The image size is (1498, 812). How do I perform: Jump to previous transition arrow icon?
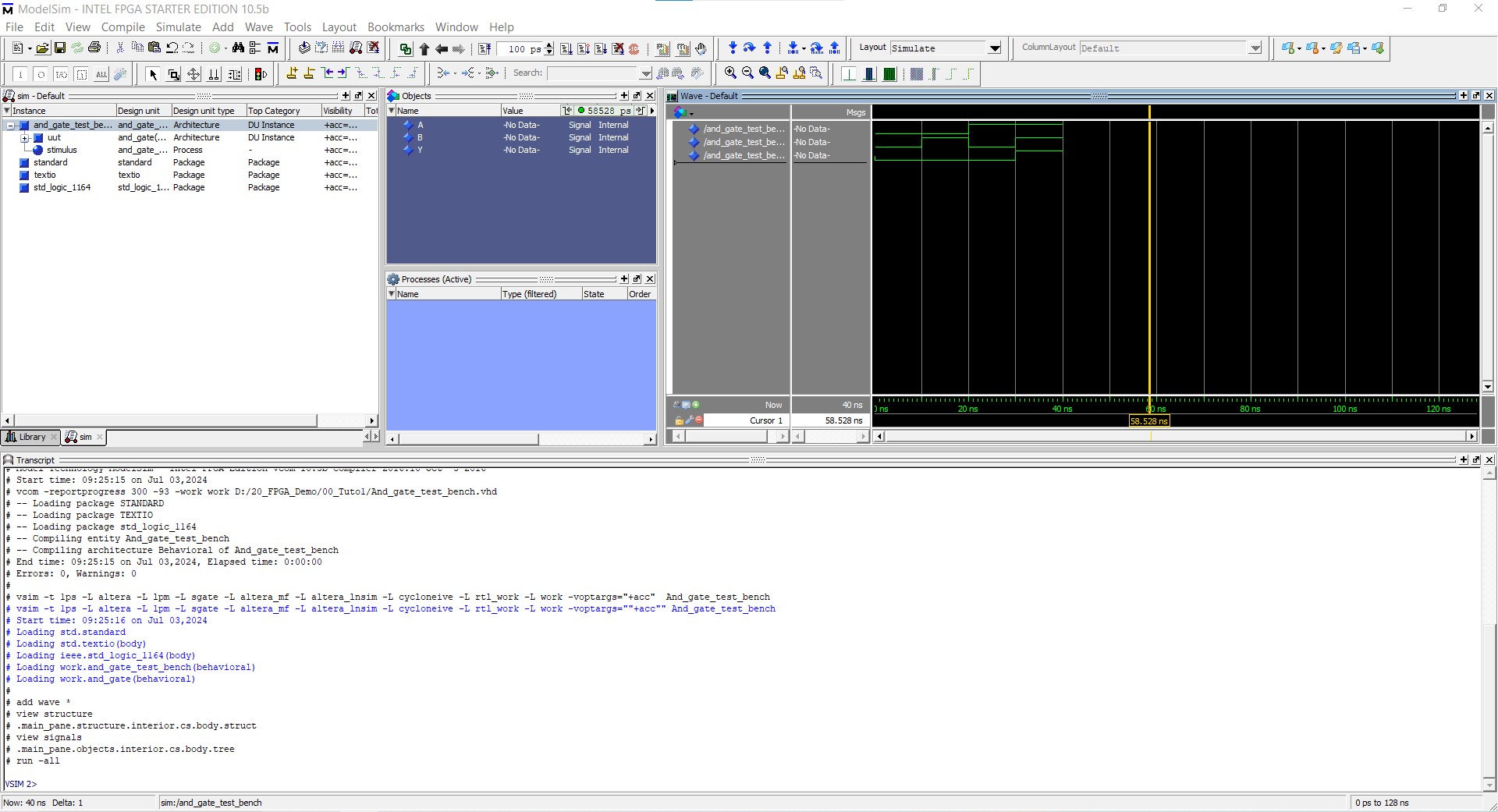click(x=328, y=73)
